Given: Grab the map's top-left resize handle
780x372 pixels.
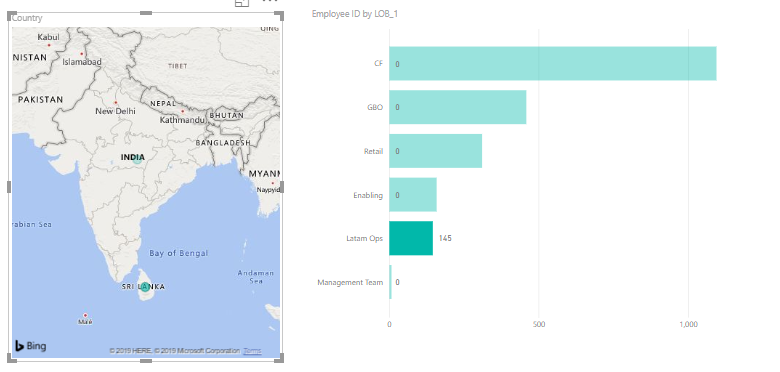Looking at the screenshot, I should click(x=11, y=16).
